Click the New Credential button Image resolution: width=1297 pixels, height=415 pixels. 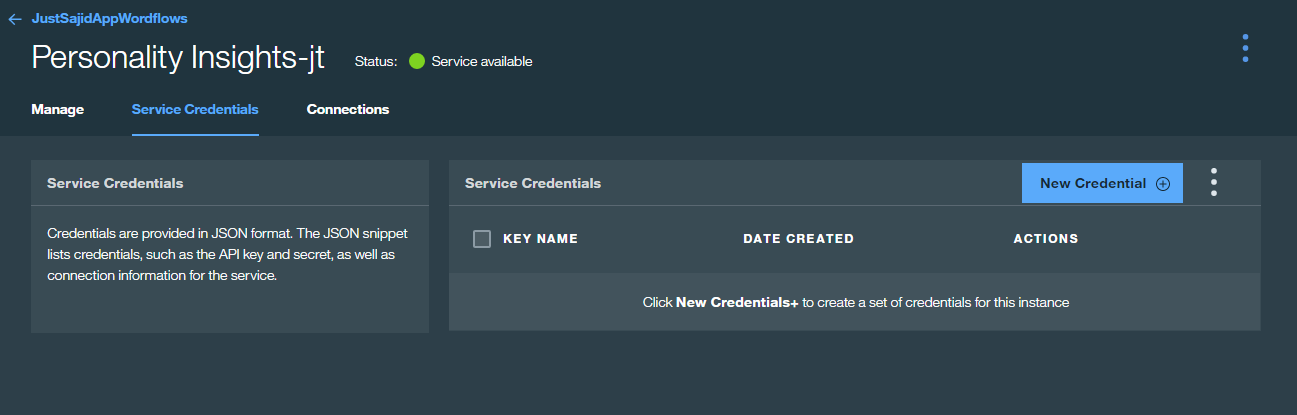click(1102, 183)
